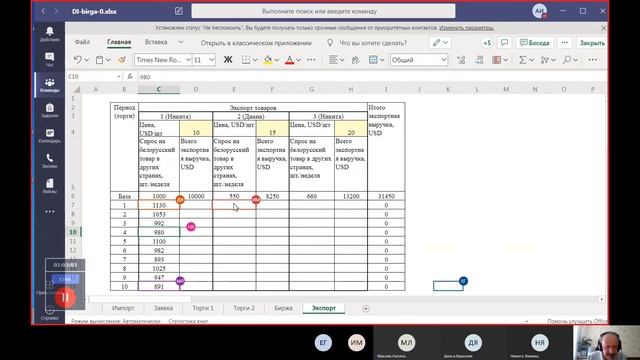
Task: Click the conditional formatting icon
Action: [496, 60]
